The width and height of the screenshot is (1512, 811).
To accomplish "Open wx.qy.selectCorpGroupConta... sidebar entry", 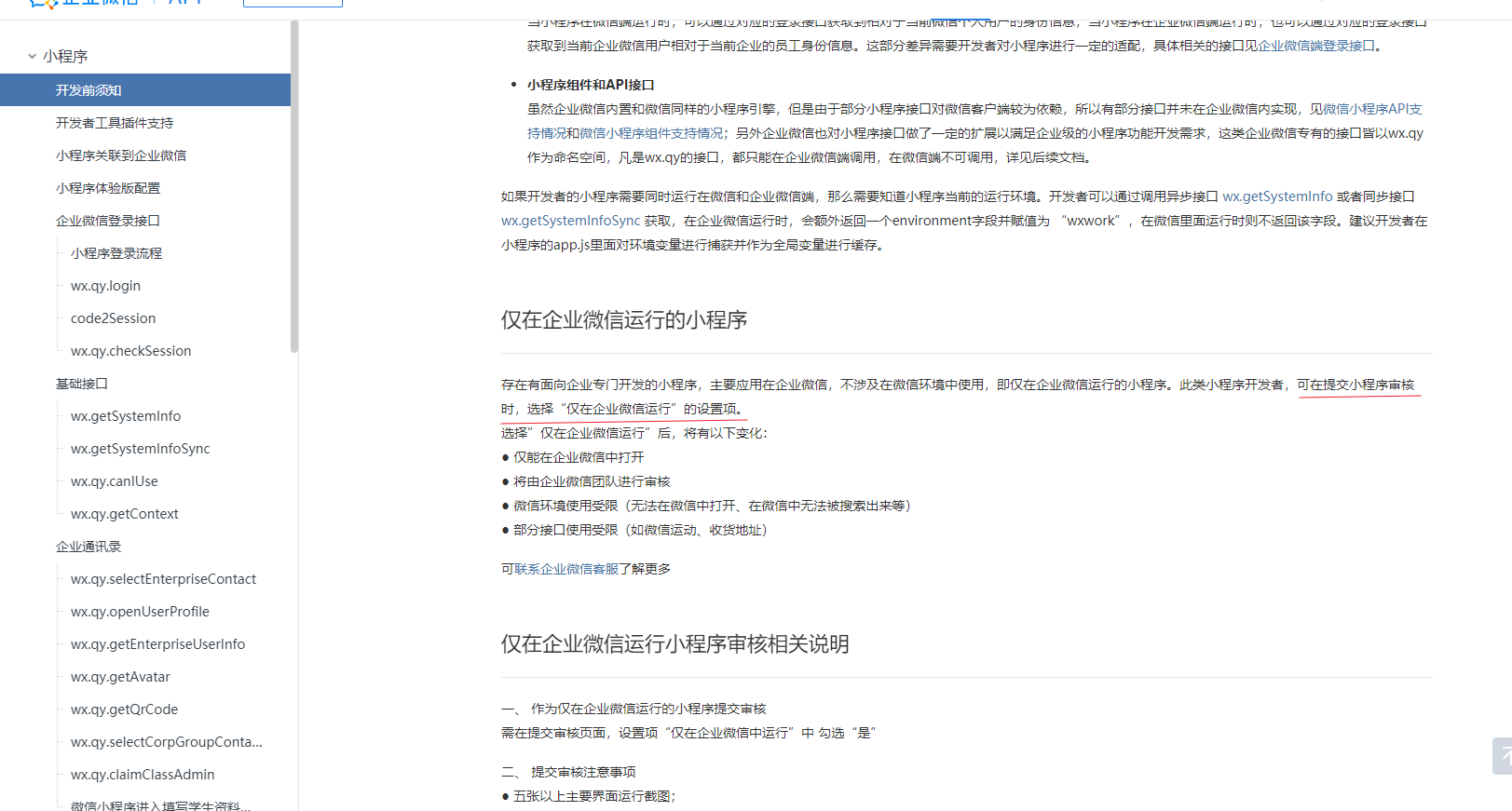I will point(166,742).
